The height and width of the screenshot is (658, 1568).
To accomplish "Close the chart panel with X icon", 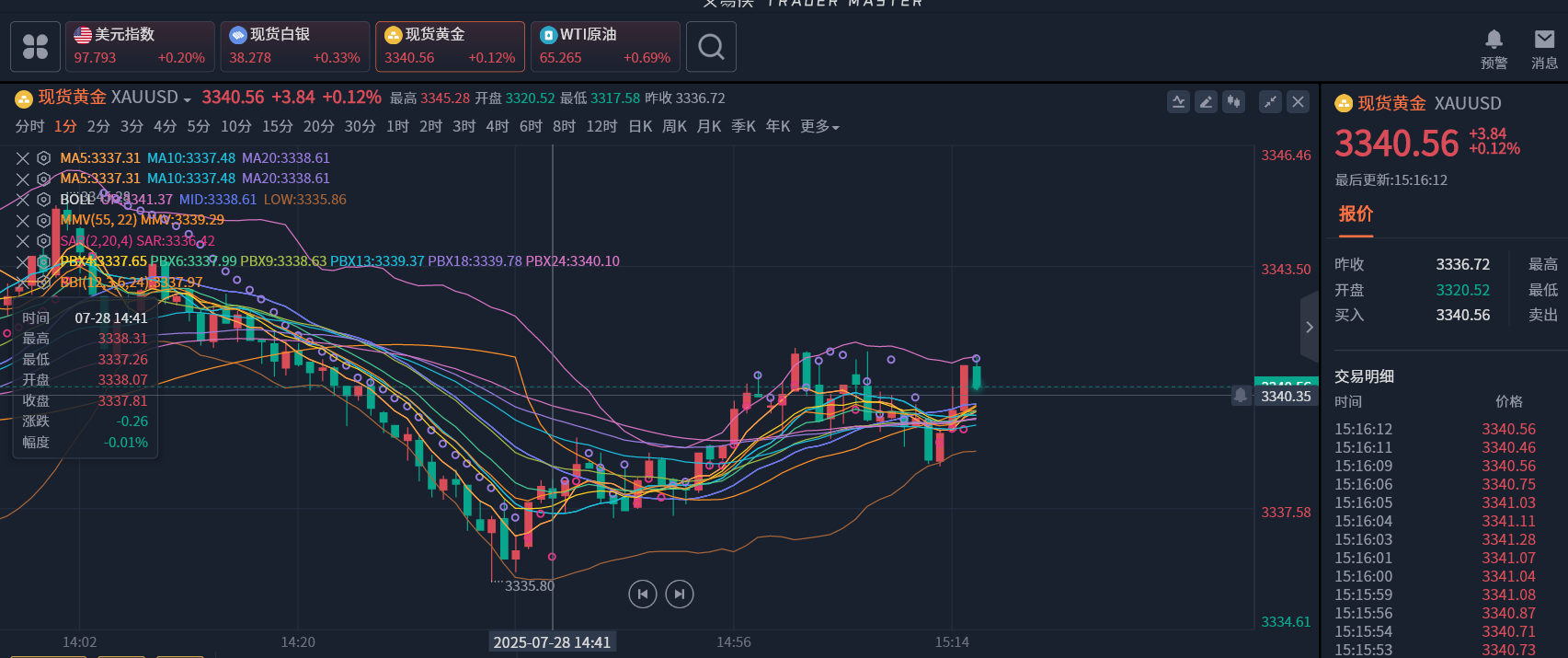I will point(1298,102).
